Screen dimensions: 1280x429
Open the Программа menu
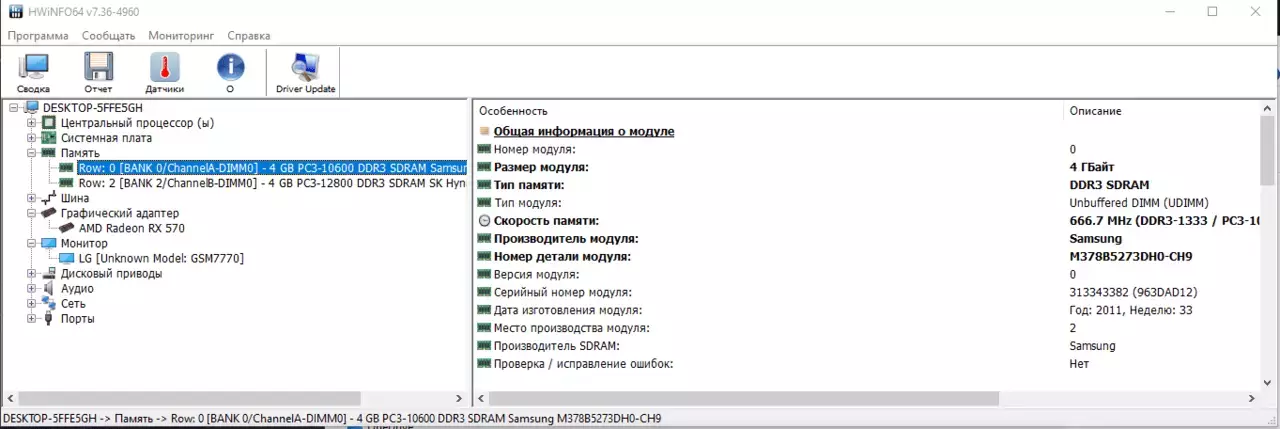click(38, 35)
